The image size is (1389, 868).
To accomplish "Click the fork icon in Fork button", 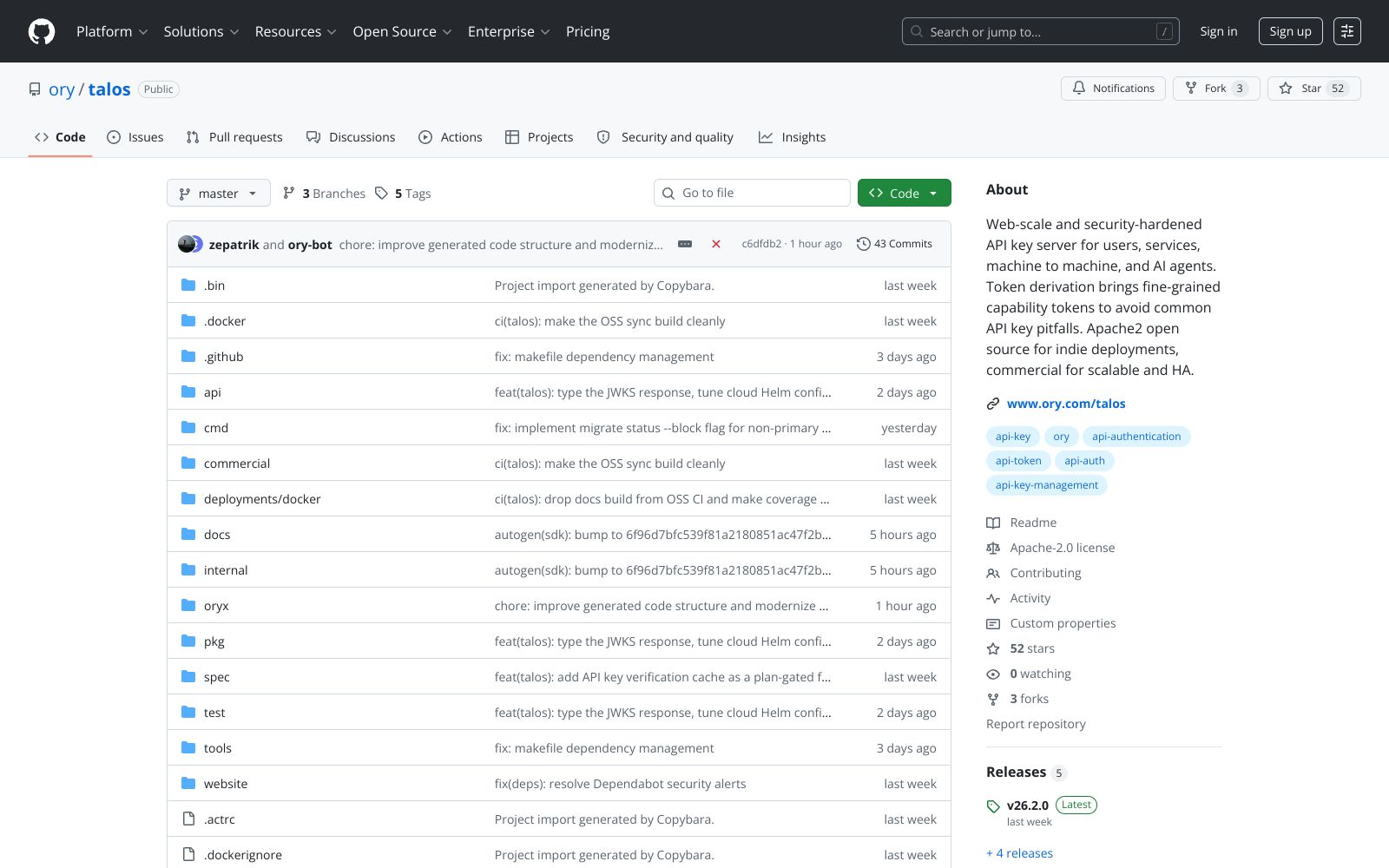I will [1191, 89].
